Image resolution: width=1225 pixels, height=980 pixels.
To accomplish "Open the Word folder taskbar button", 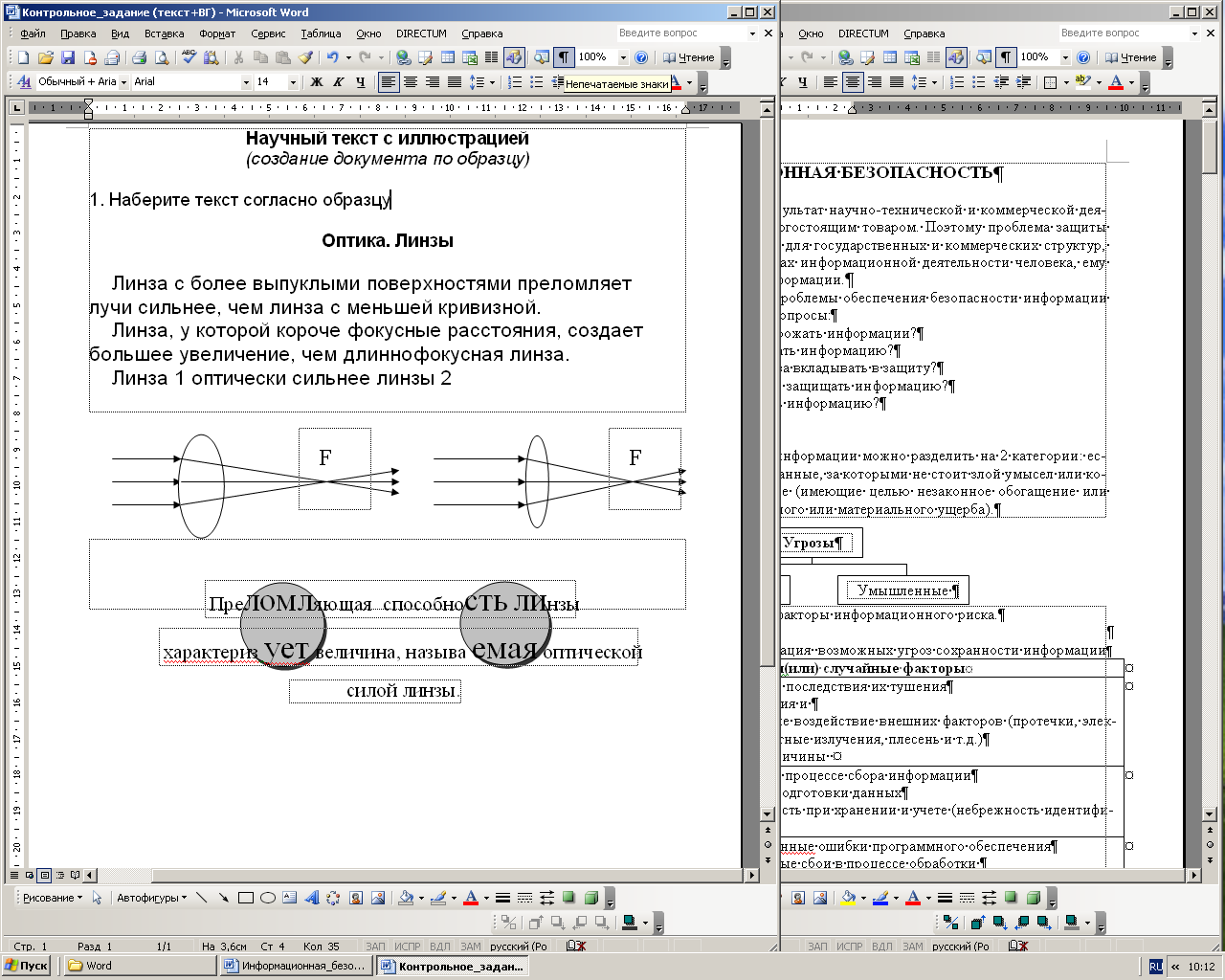I will click(139, 966).
